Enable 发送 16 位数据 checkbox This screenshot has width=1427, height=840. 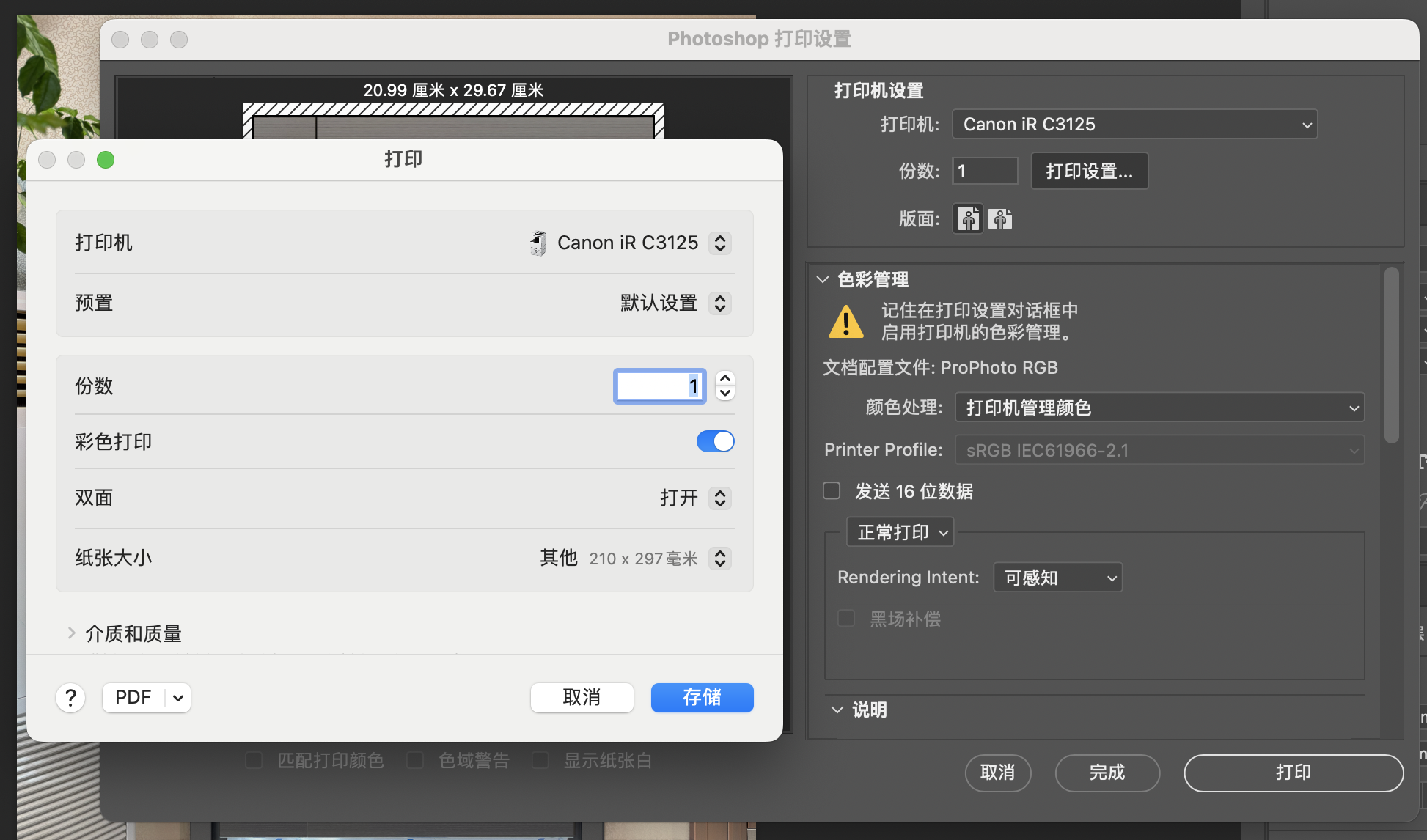click(832, 490)
